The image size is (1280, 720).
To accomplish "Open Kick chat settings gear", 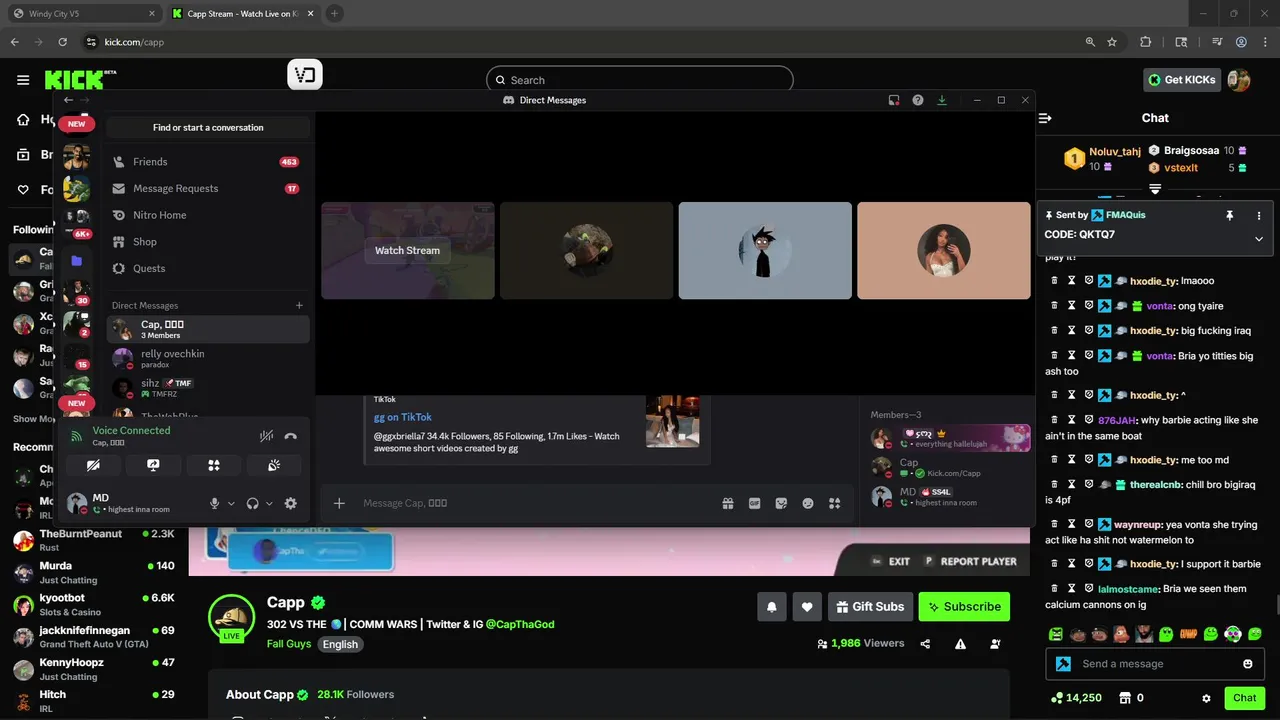I will click(x=1206, y=698).
